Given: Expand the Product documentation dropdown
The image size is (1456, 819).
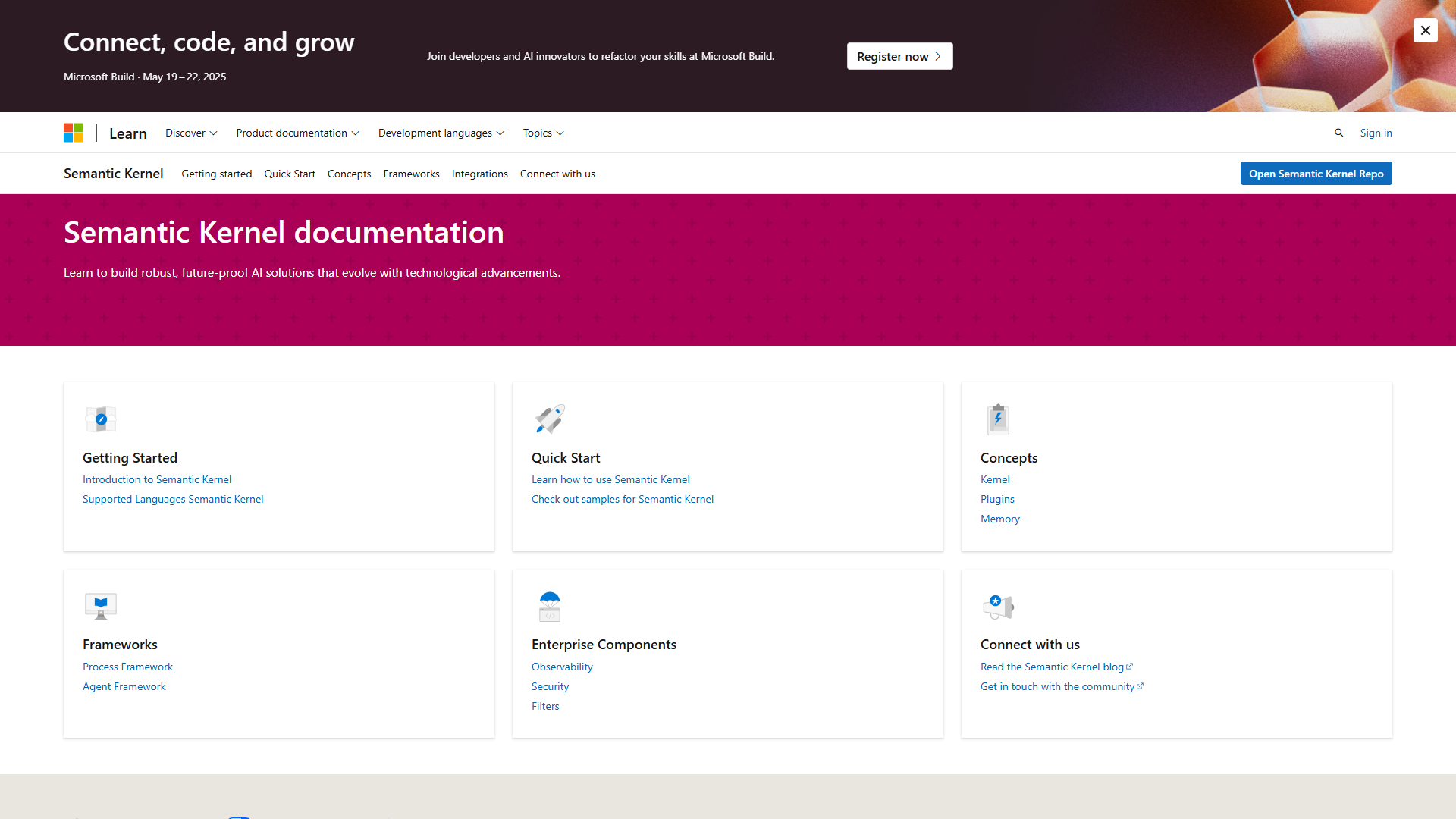Looking at the screenshot, I should tap(297, 133).
